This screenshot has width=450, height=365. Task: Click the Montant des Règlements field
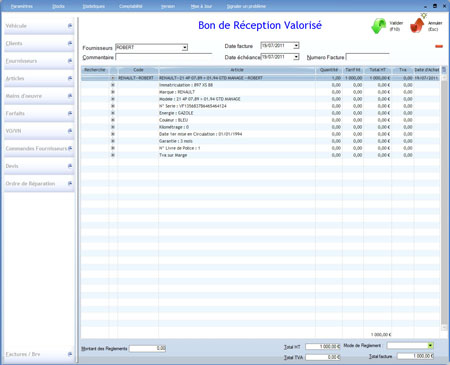pos(148,348)
